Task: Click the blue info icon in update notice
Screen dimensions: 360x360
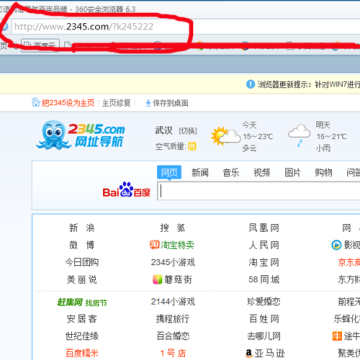Action: pos(250,84)
